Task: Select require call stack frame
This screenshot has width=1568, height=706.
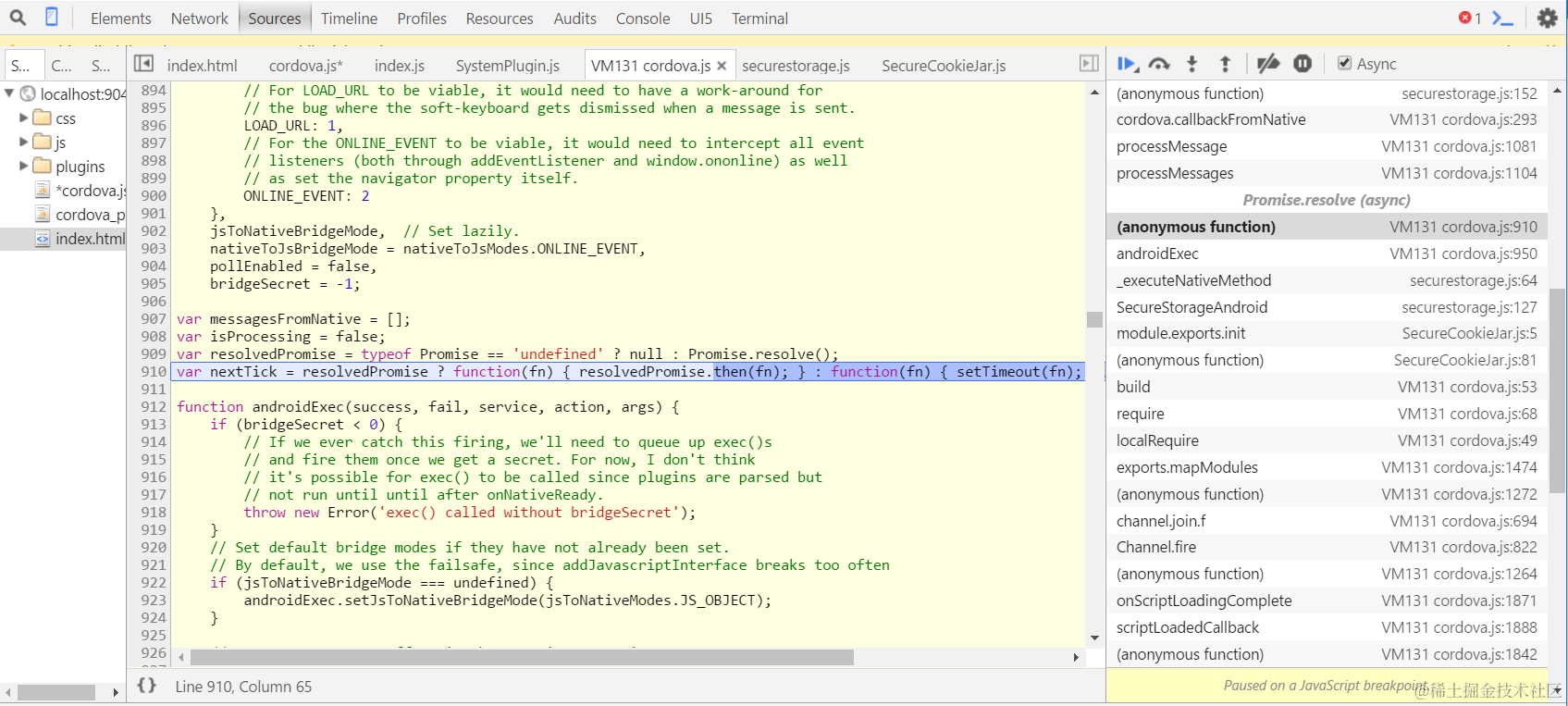Action: [x=1327, y=414]
